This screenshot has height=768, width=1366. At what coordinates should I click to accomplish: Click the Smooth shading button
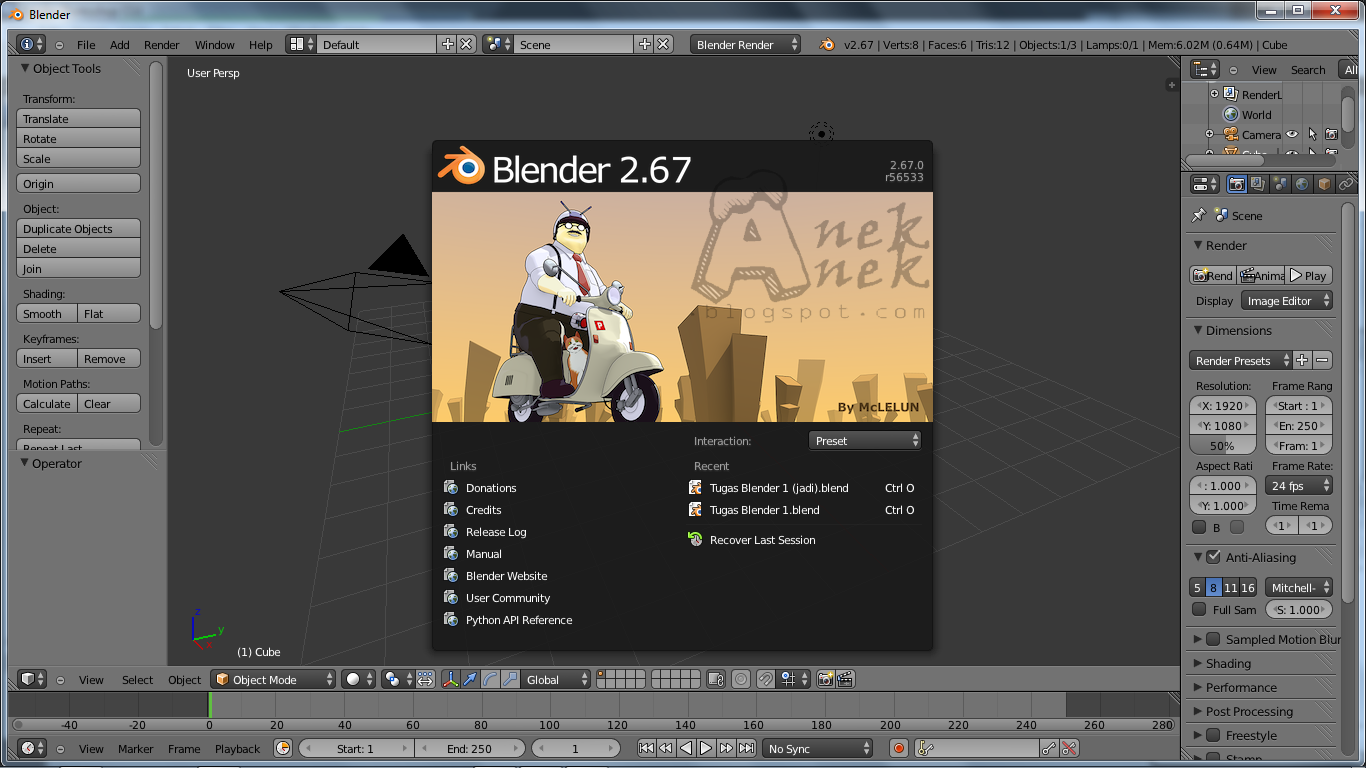tap(47, 313)
